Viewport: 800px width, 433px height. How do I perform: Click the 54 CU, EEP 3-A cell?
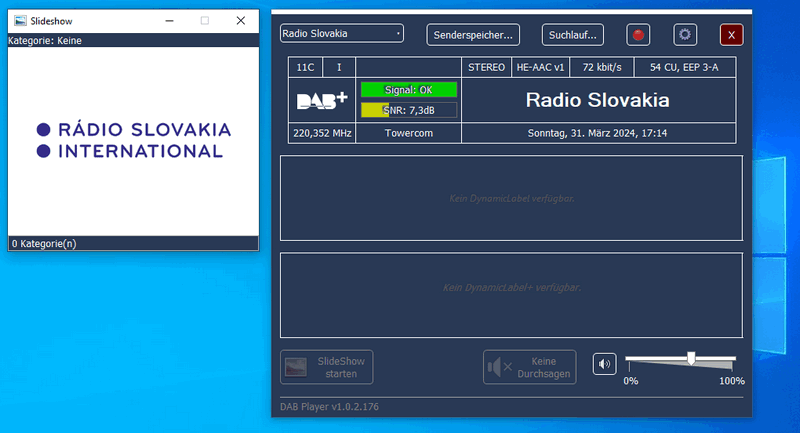pos(684,67)
